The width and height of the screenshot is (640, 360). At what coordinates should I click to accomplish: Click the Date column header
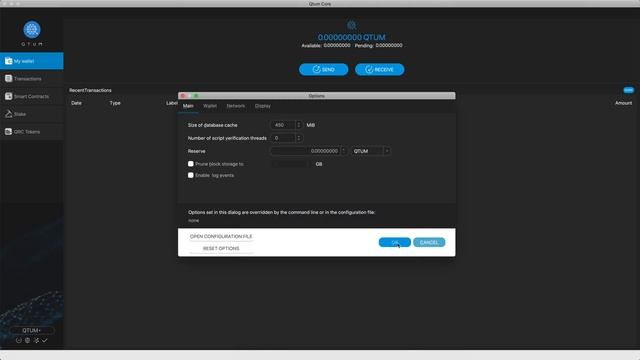(x=76, y=103)
